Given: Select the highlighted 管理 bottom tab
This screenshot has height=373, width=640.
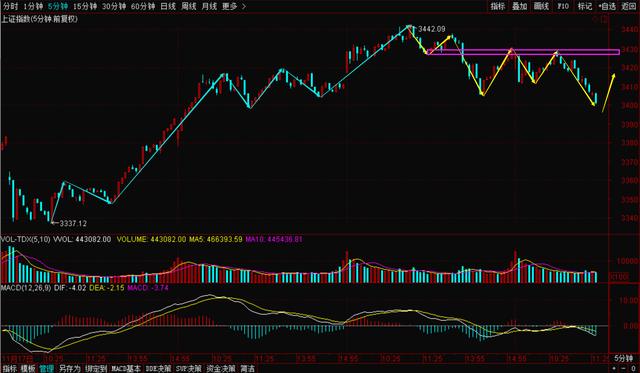Looking at the screenshot, I should click(x=47, y=369).
